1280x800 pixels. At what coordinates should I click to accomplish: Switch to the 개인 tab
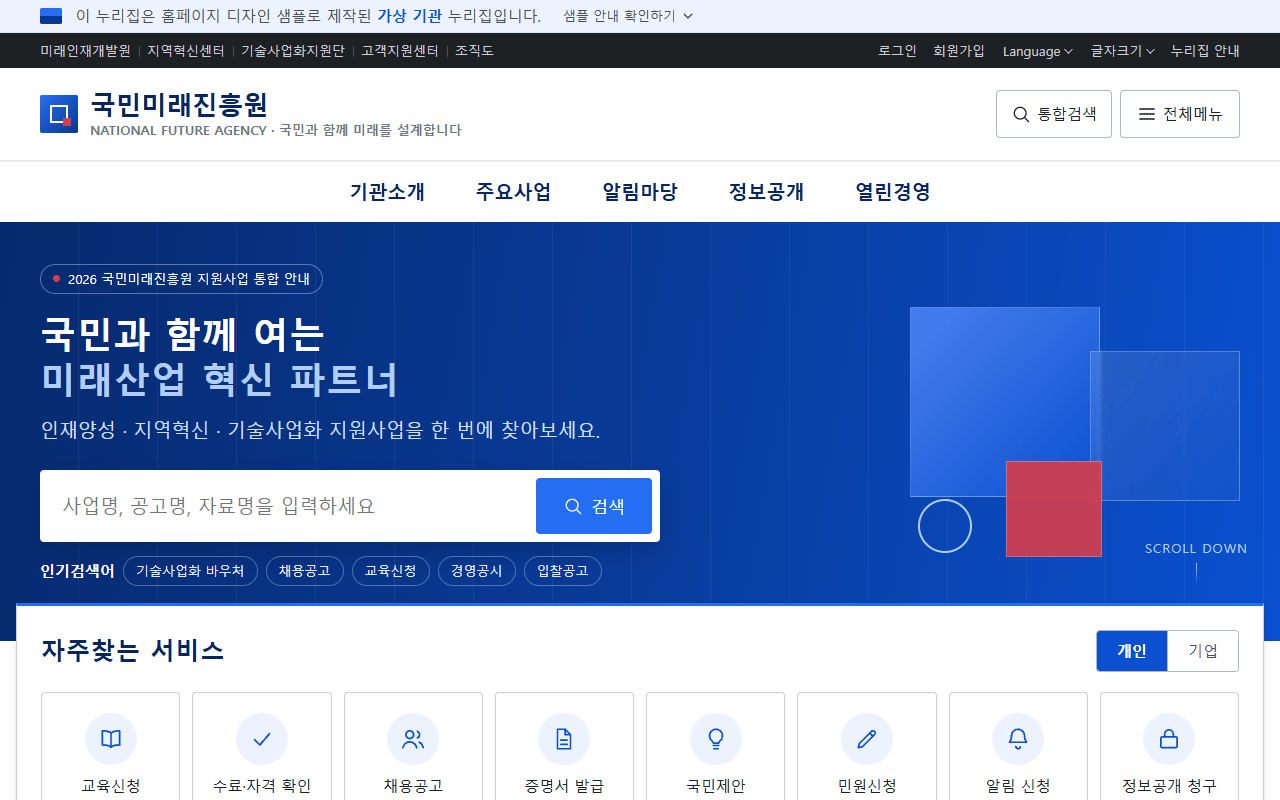(1132, 651)
